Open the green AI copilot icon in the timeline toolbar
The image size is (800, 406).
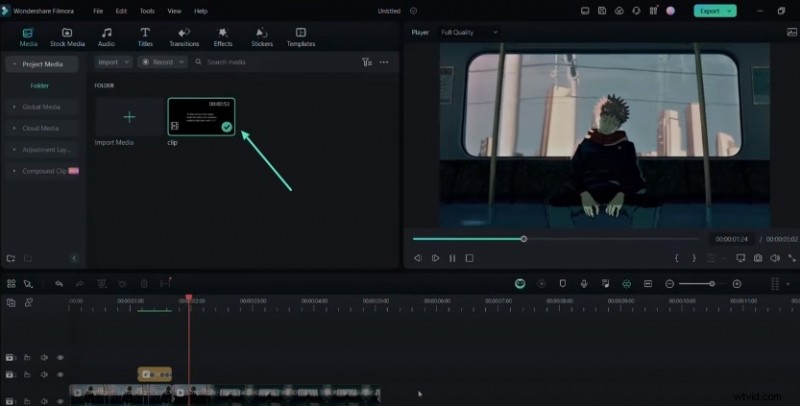(x=520, y=284)
